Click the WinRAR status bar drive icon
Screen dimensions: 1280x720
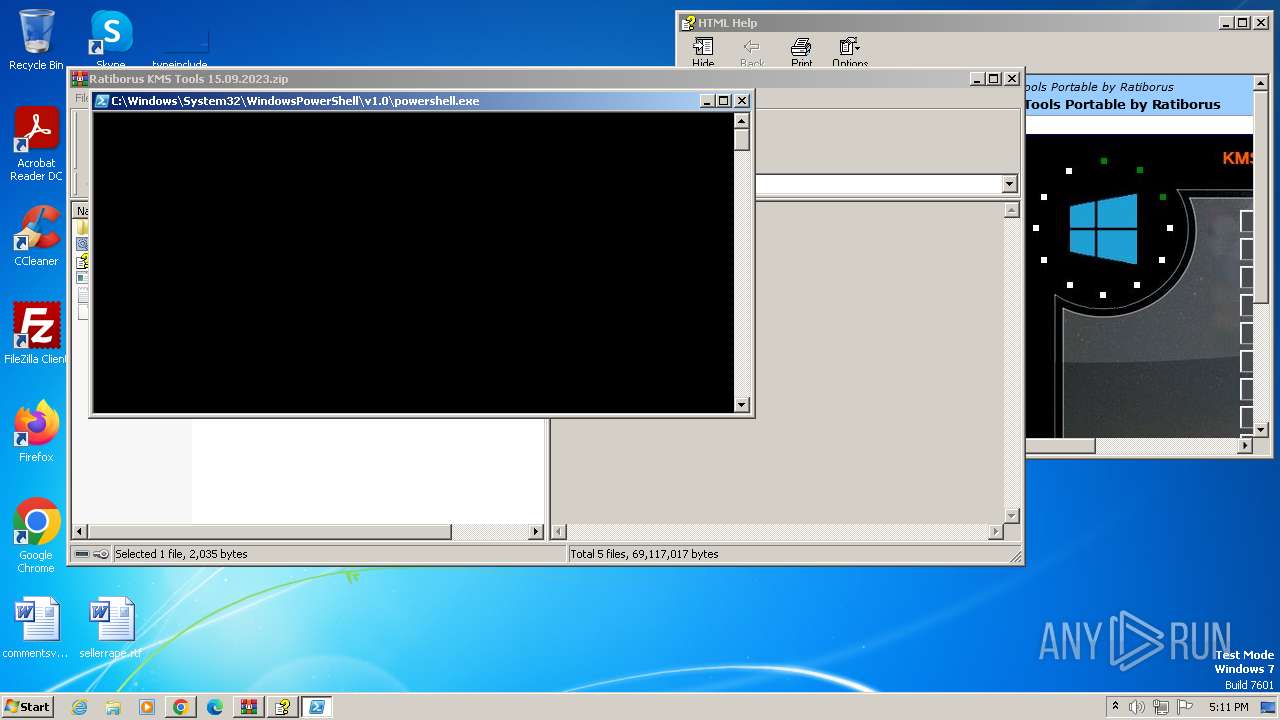click(82, 554)
